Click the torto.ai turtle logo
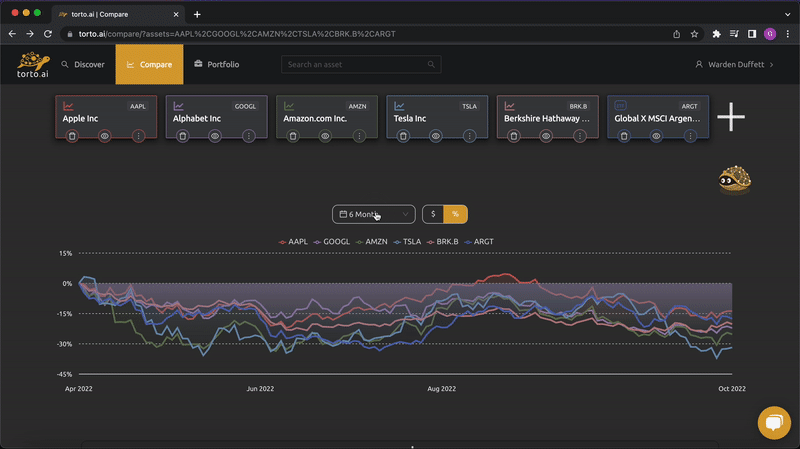Screen dimensions: 800x449 [33, 64]
